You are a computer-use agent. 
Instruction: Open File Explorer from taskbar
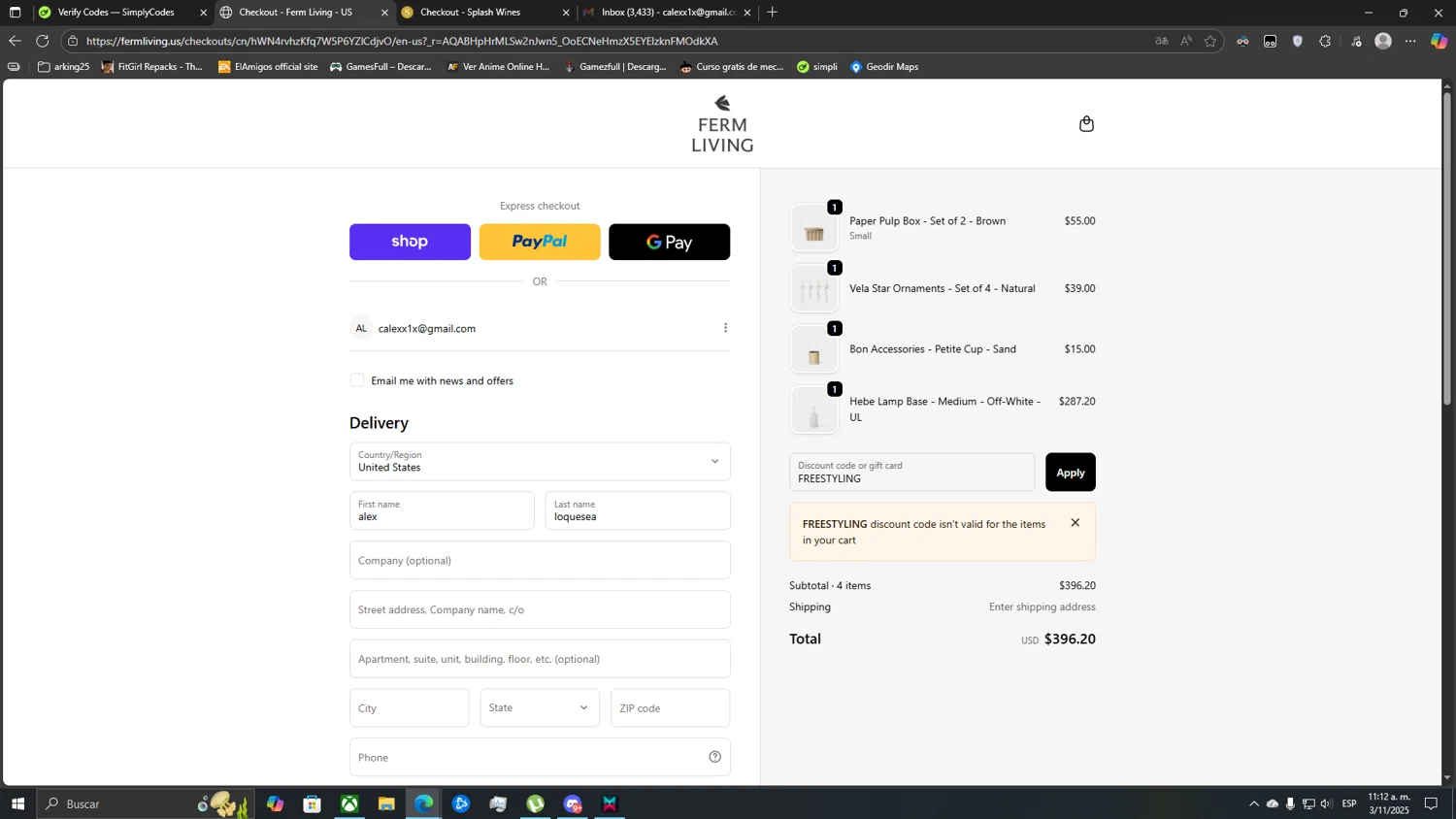click(386, 803)
